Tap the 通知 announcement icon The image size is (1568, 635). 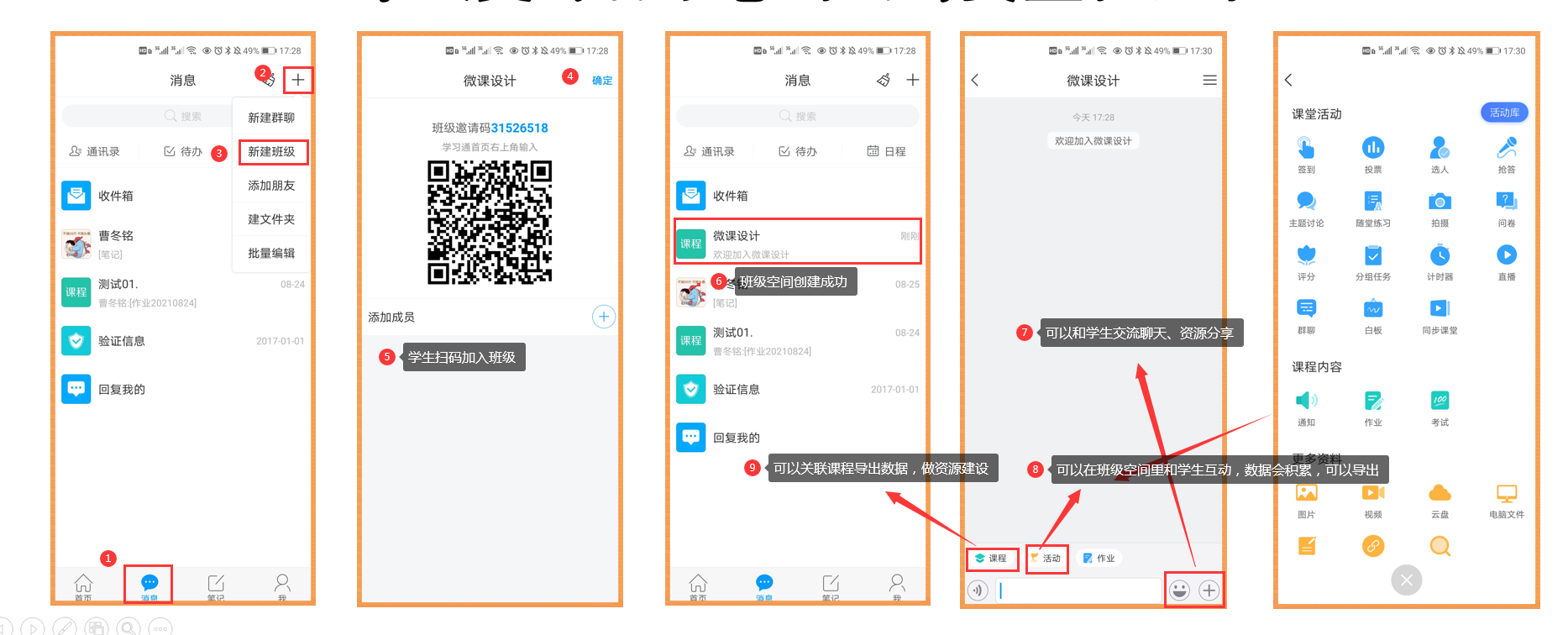1306,401
